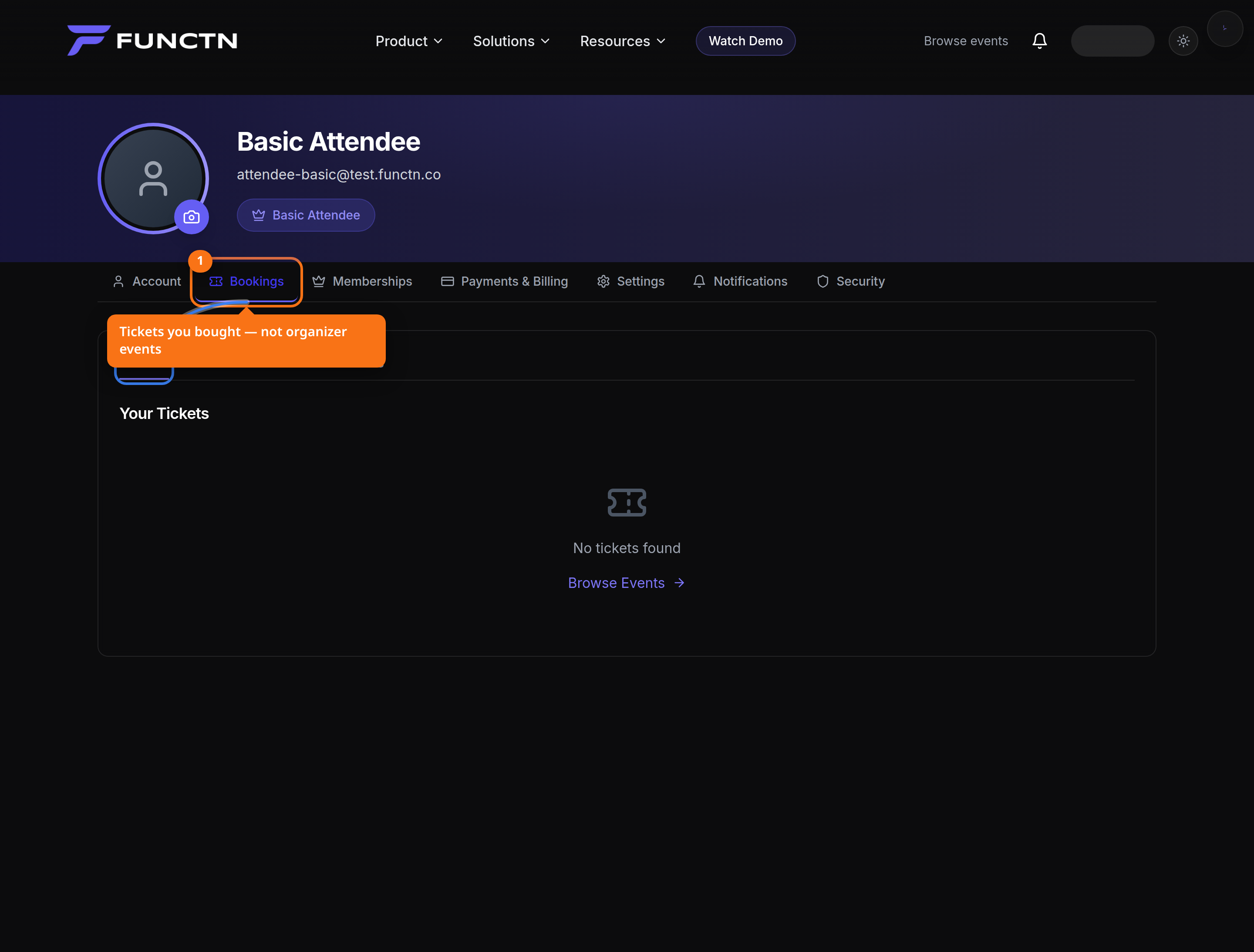The image size is (1254, 952).
Task: Click the Browse Events link with arrow
Action: click(627, 583)
